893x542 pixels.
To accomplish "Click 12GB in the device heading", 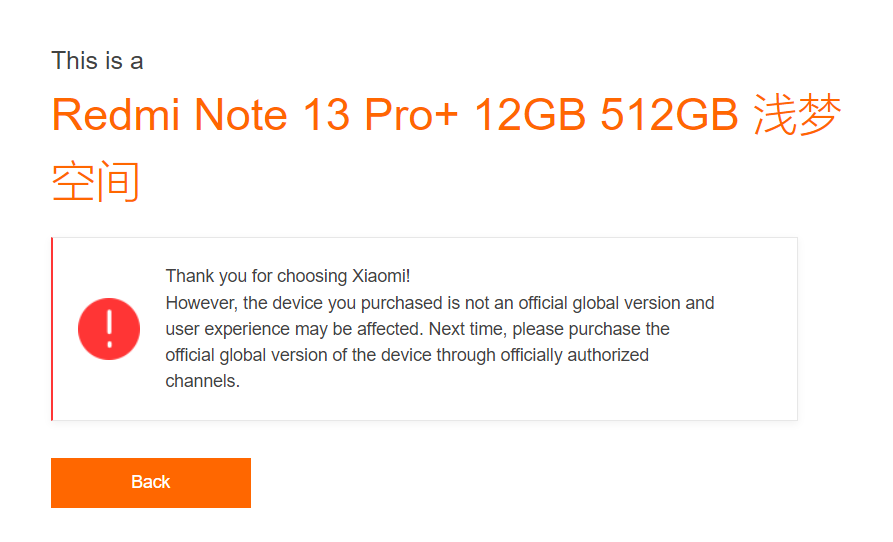I will [530, 115].
